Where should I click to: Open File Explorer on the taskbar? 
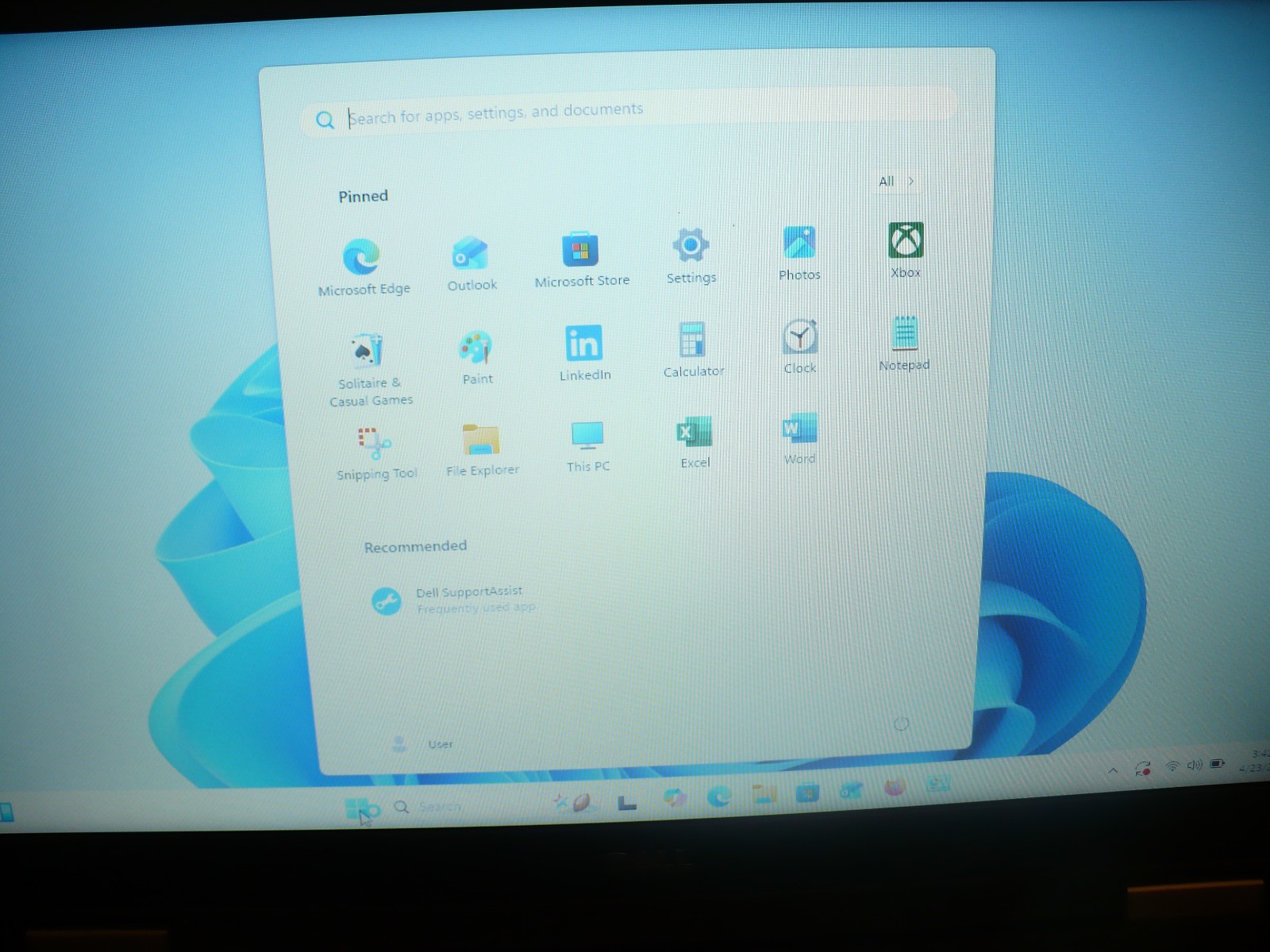764,794
